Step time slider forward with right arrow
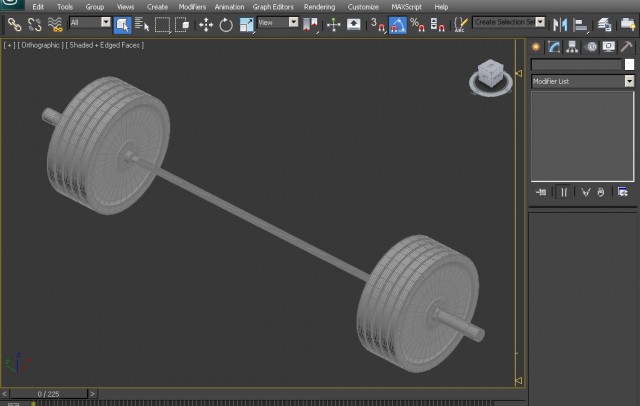Screen dimensions: 640x406 [x=92, y=394]
